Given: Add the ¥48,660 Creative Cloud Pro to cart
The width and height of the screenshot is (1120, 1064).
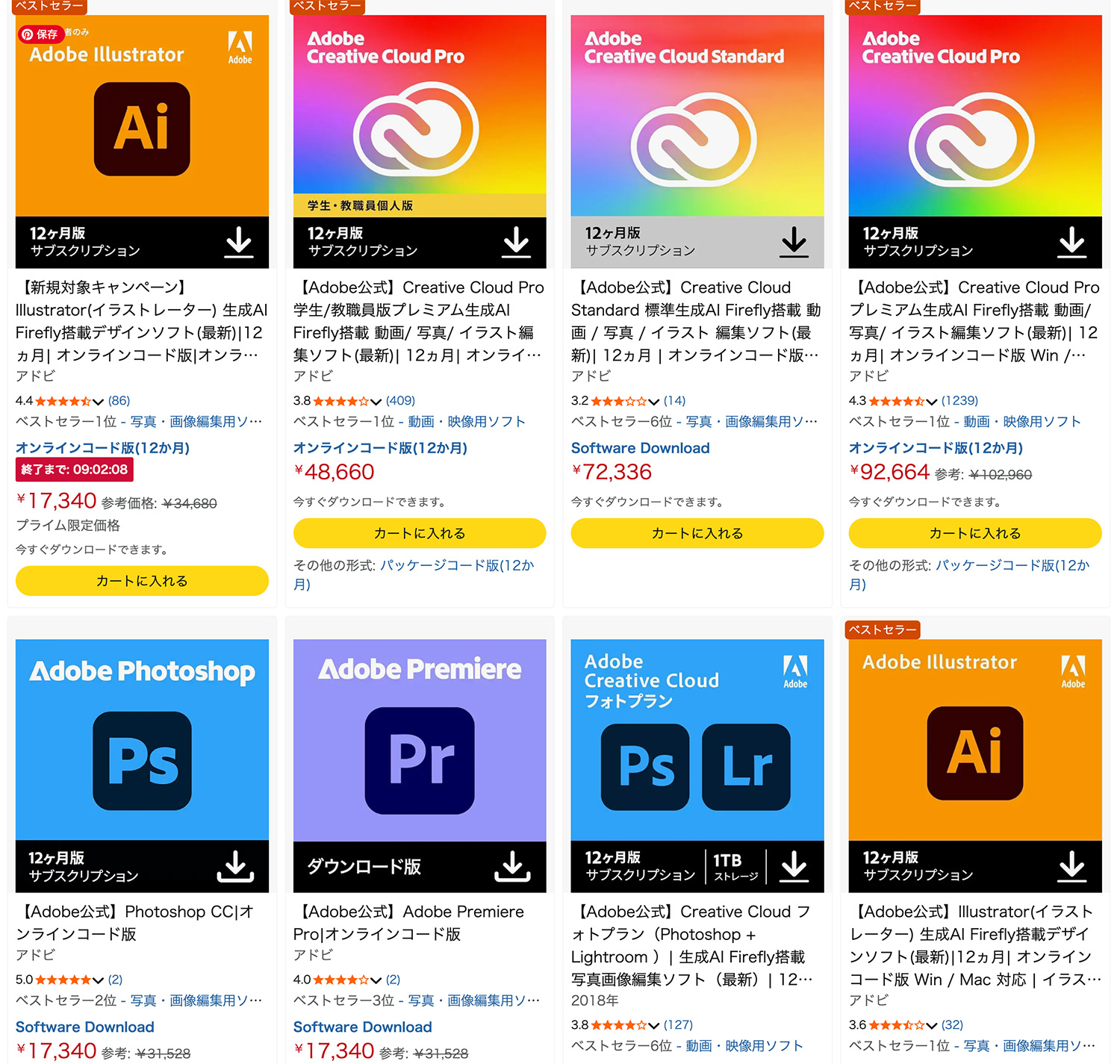Looking at the screenshot, I should [x=420, y=533].
